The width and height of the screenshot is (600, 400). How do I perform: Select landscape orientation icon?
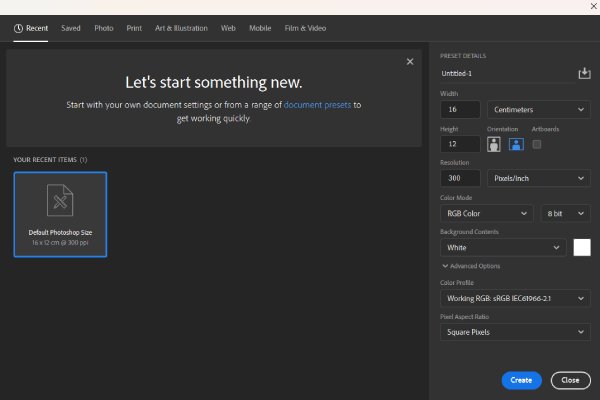(516, 144)
